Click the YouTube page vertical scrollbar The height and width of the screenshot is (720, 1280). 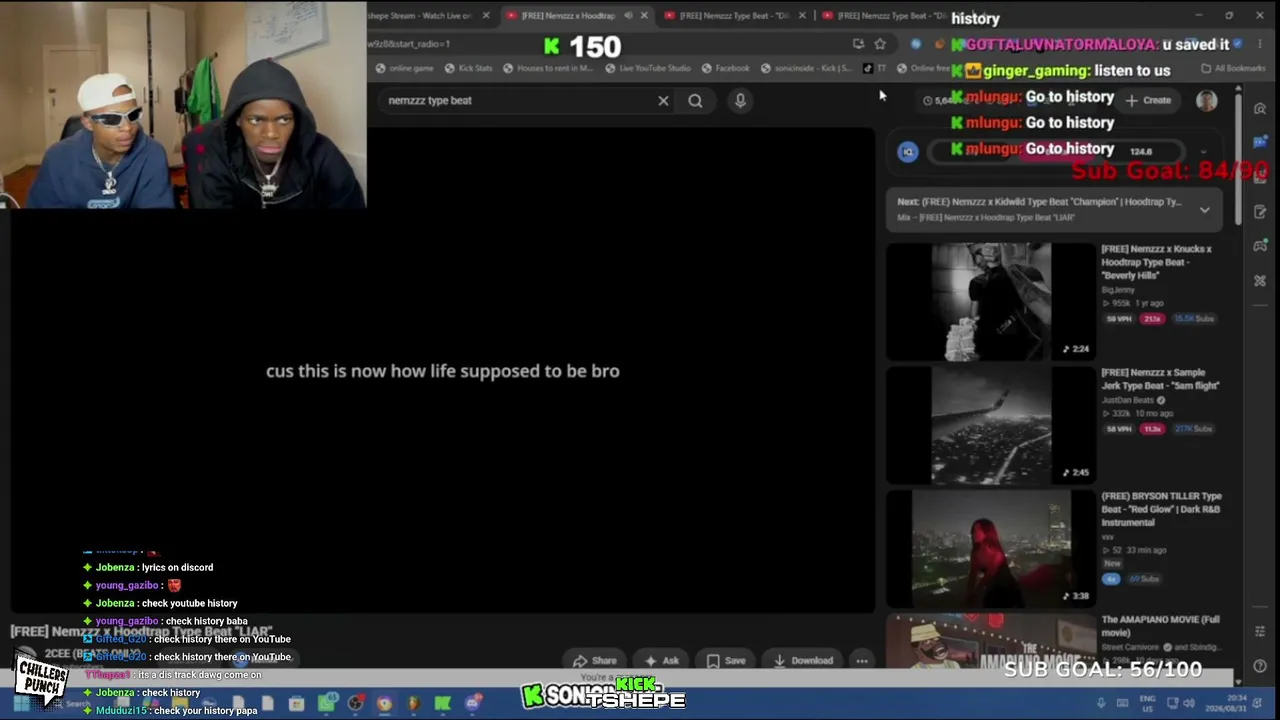click(1238, 155)
